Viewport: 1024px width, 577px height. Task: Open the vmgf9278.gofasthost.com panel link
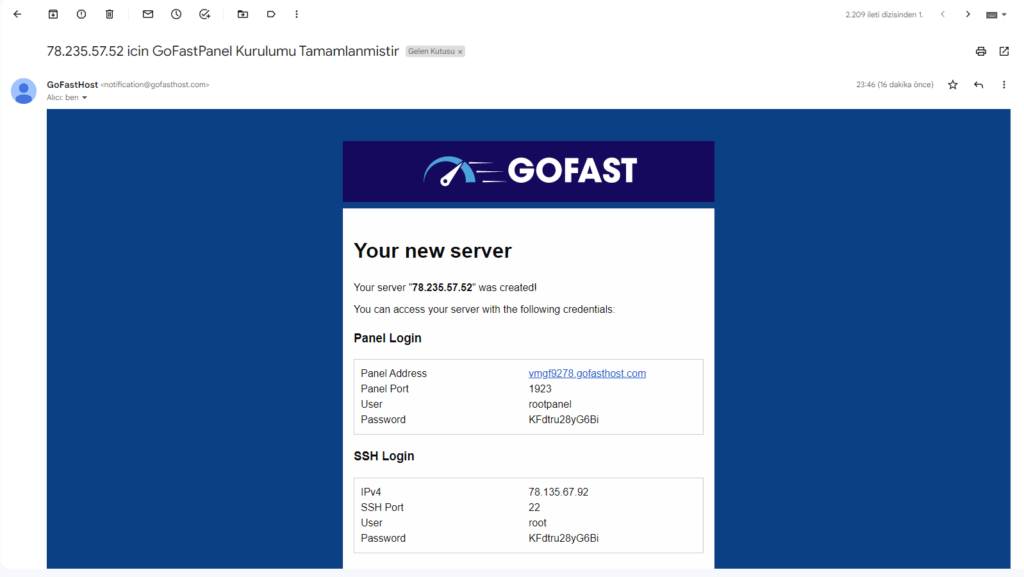pyautogui.click(x=587, y=374)
